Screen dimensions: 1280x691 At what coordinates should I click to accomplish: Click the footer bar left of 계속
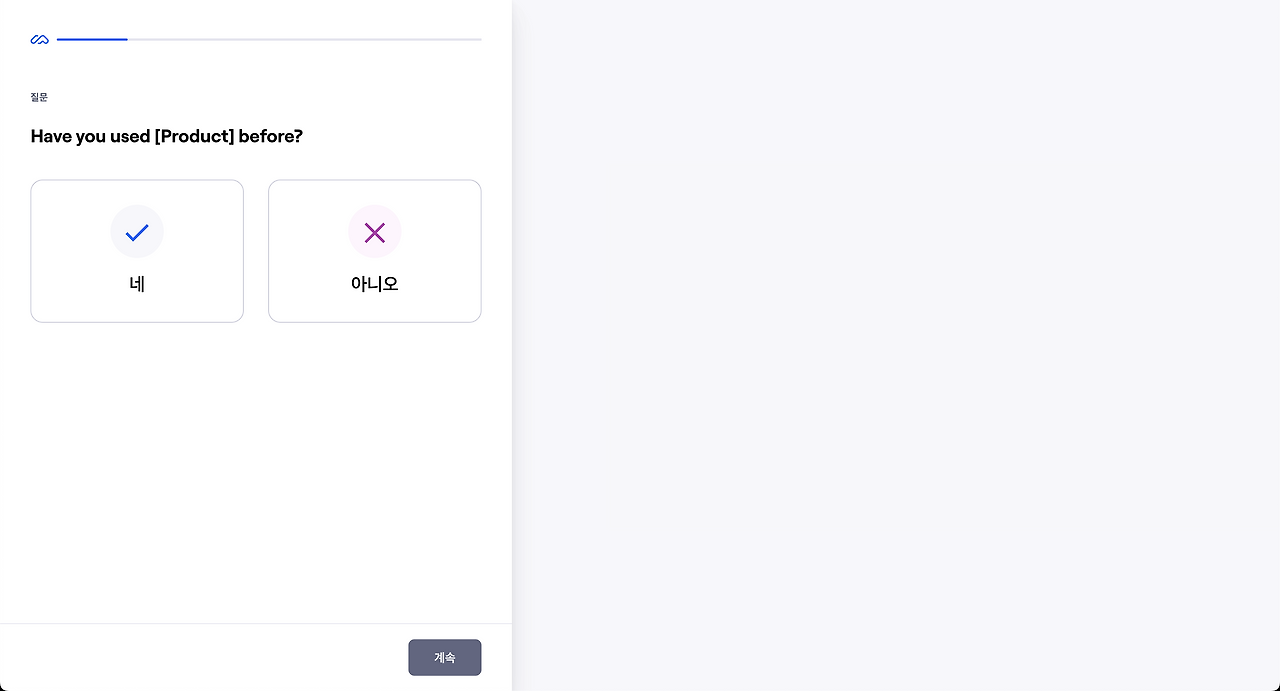[x=200, y=657]
